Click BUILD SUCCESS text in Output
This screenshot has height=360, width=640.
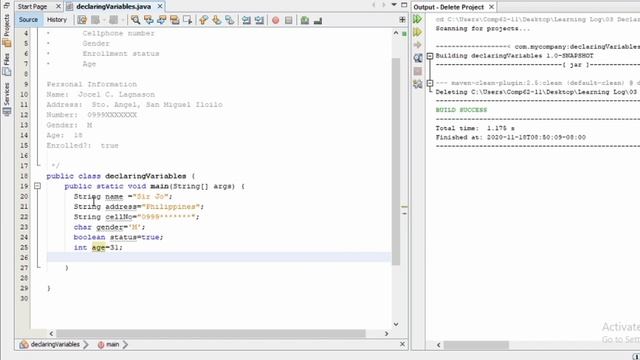click(461, 110)
